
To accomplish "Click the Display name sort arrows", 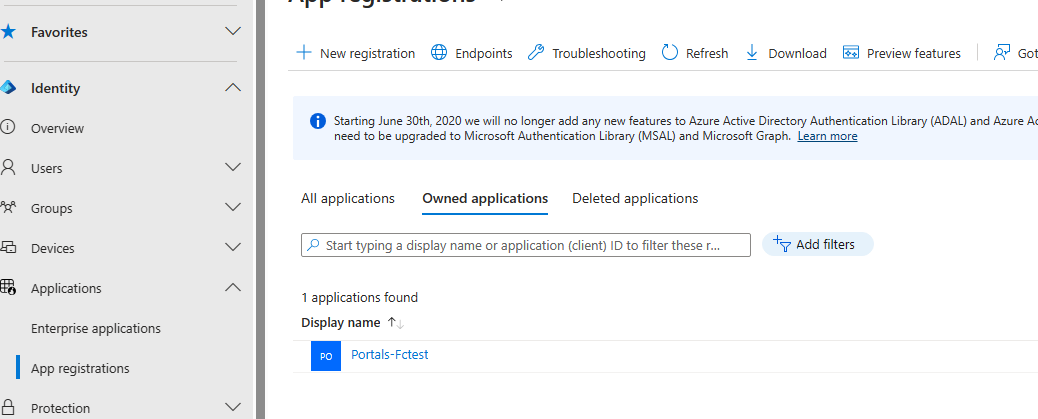I will 395,323.
